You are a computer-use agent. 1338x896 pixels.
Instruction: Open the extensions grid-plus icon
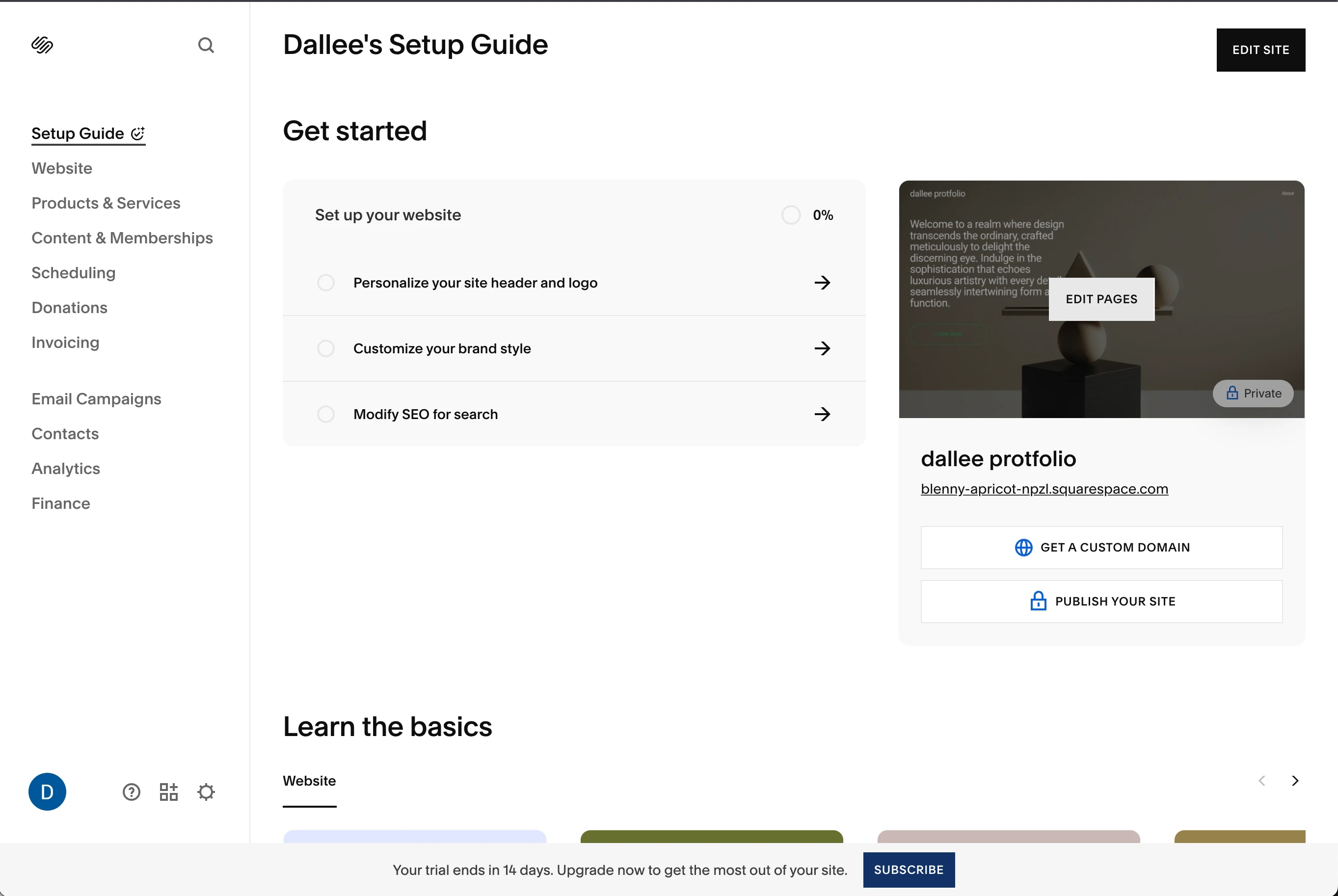pos(169,792)
